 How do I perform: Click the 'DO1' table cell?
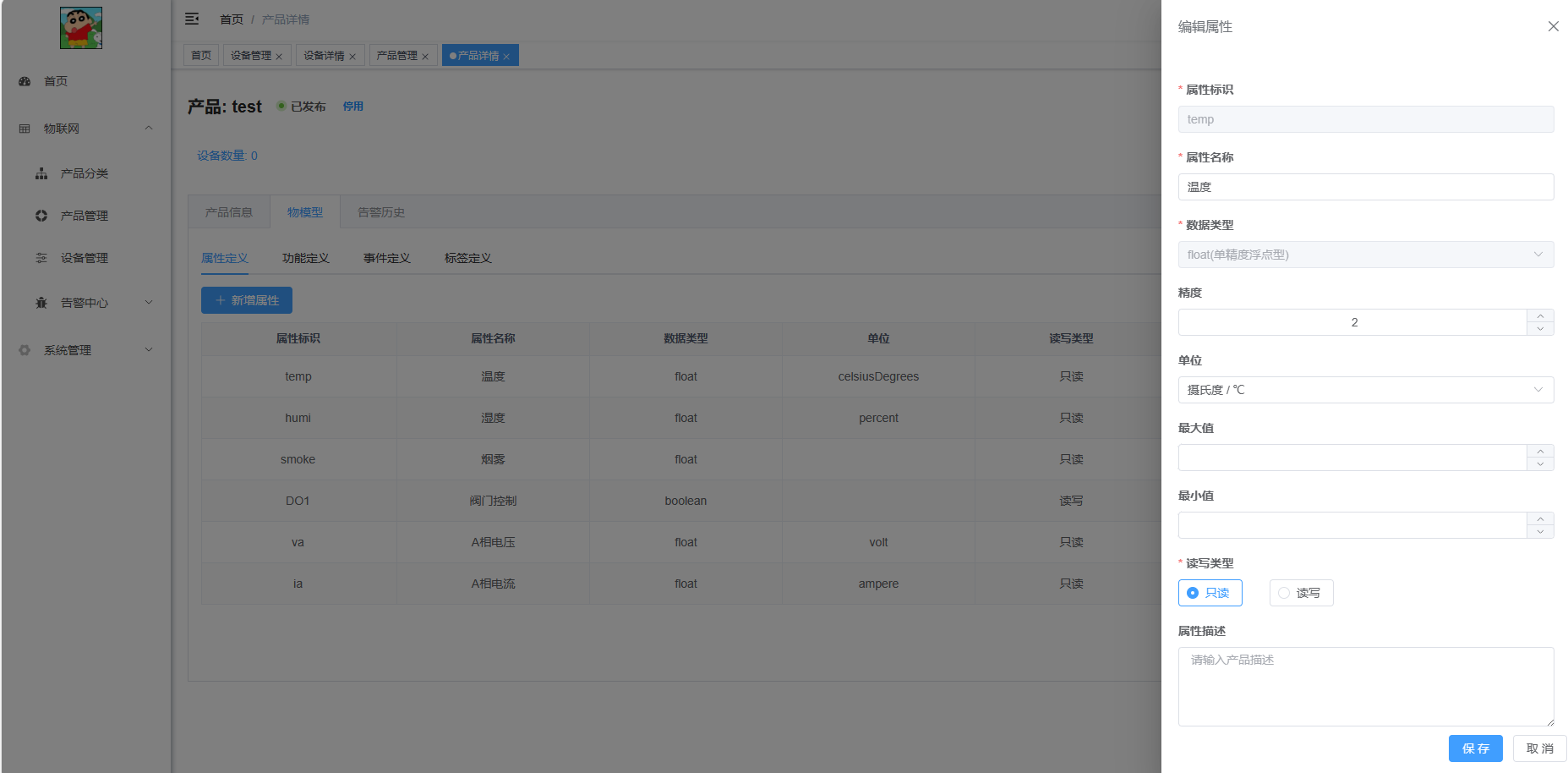298,501
